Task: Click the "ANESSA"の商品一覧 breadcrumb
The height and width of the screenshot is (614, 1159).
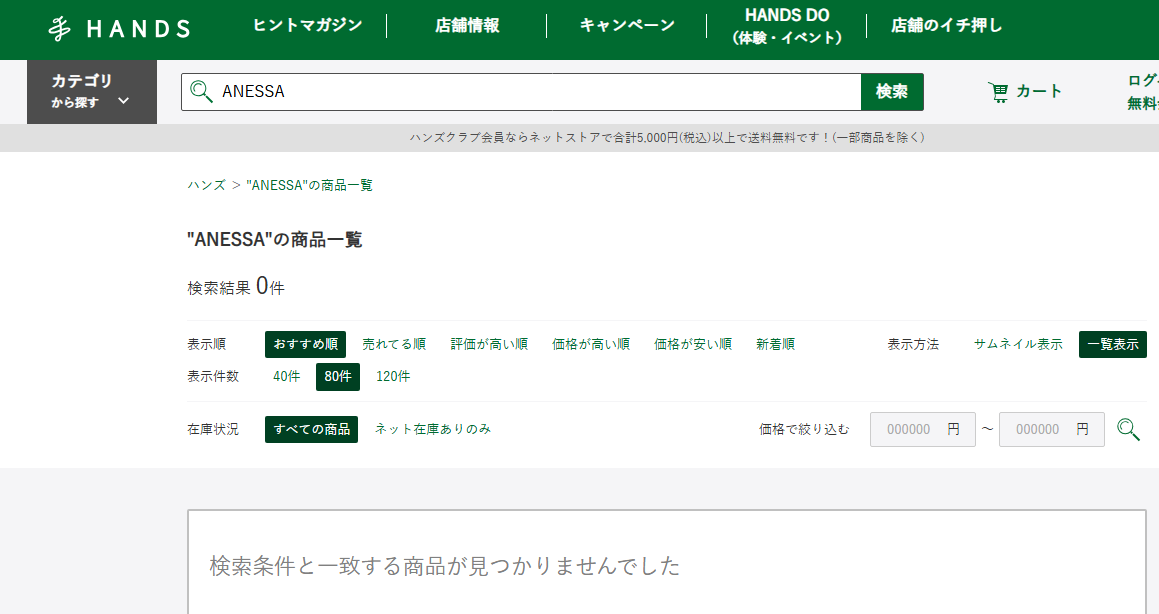Action: pyautogui.click(x=309, y=185)
